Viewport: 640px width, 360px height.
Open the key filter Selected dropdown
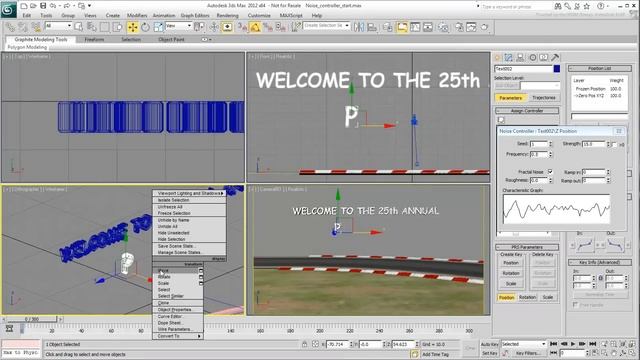tap(524, 344)
